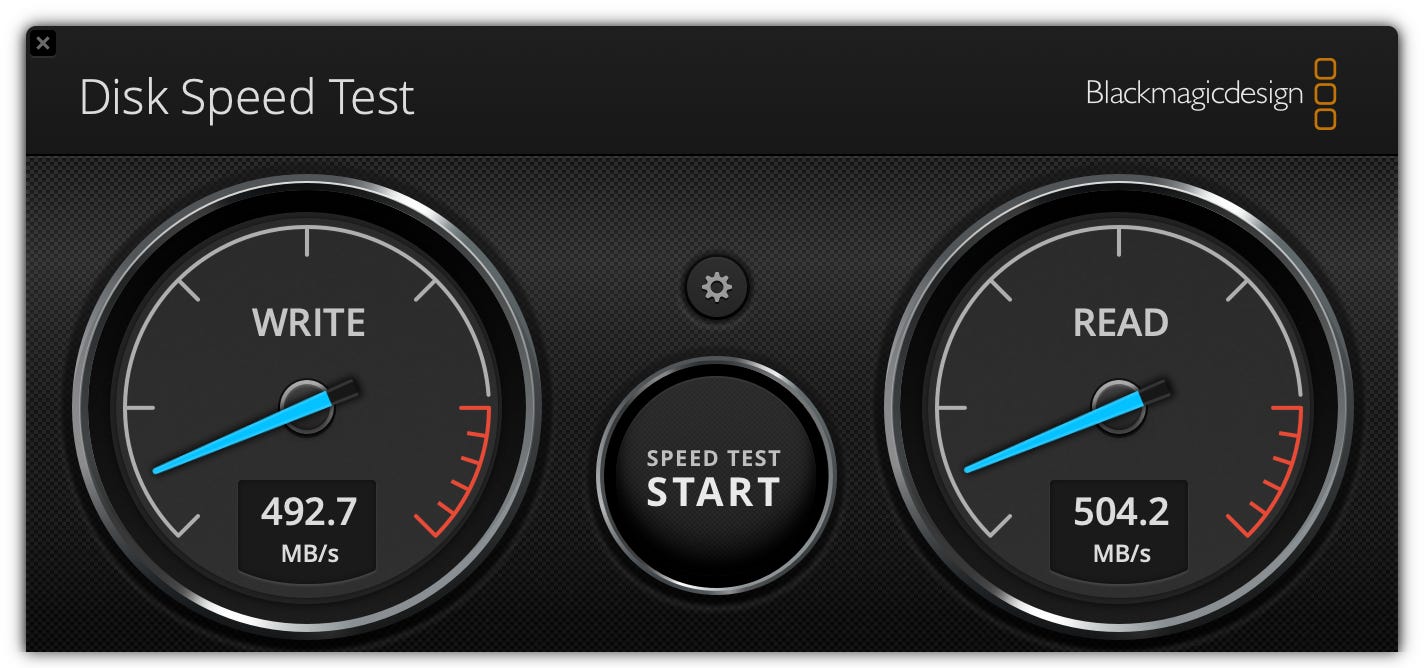Click the Disk Speed Test title

(247, 98)
